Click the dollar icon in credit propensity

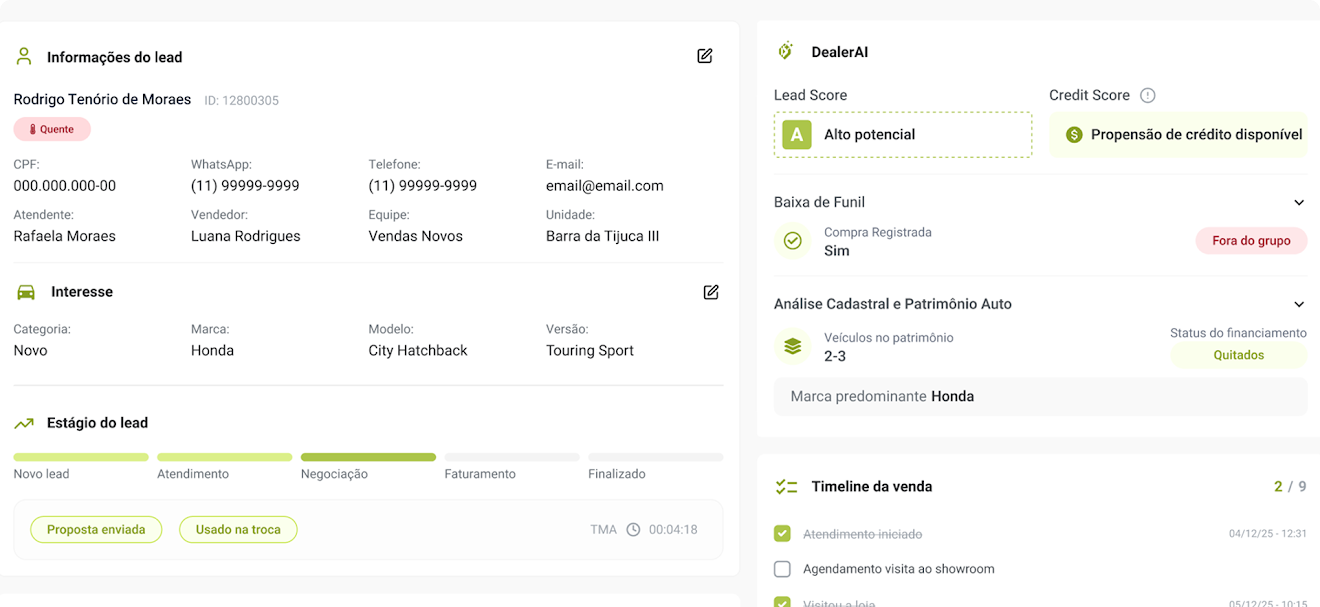(x=1074, y=135)
